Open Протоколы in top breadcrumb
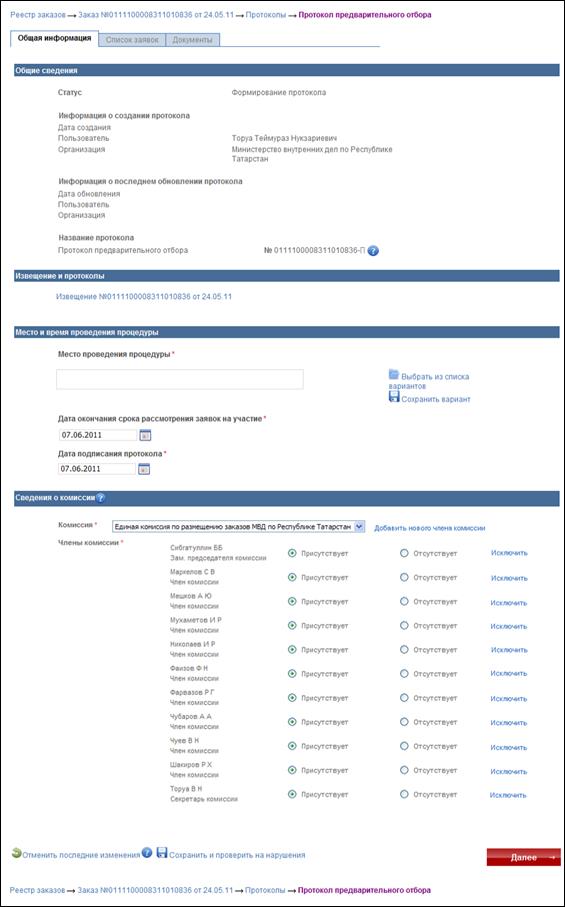The image size is (565, 907). coord(265,15)
